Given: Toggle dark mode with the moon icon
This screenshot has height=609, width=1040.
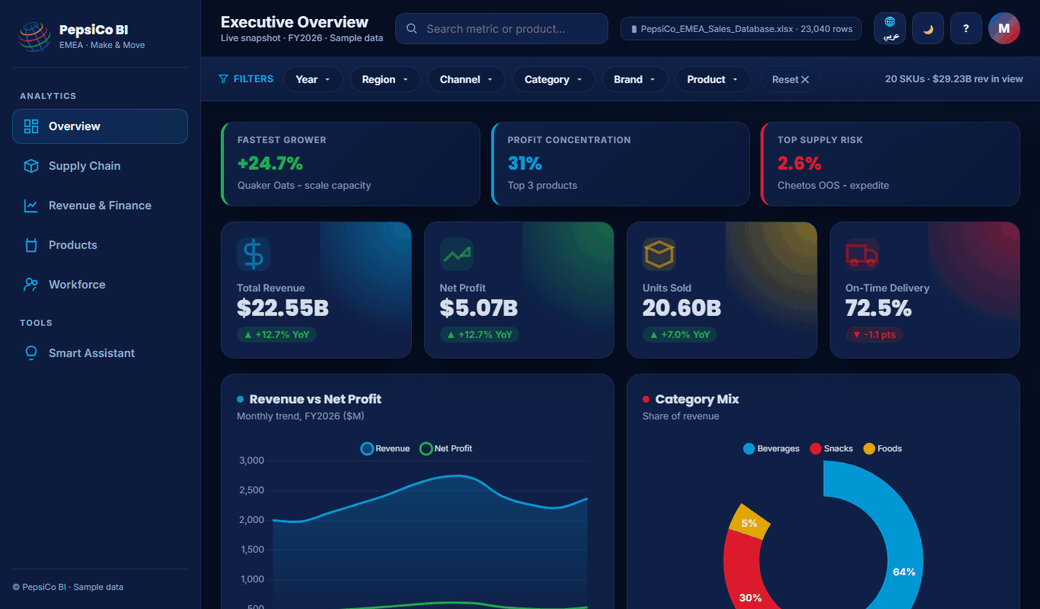Looking at the screenshot, I should pos(928,29).
